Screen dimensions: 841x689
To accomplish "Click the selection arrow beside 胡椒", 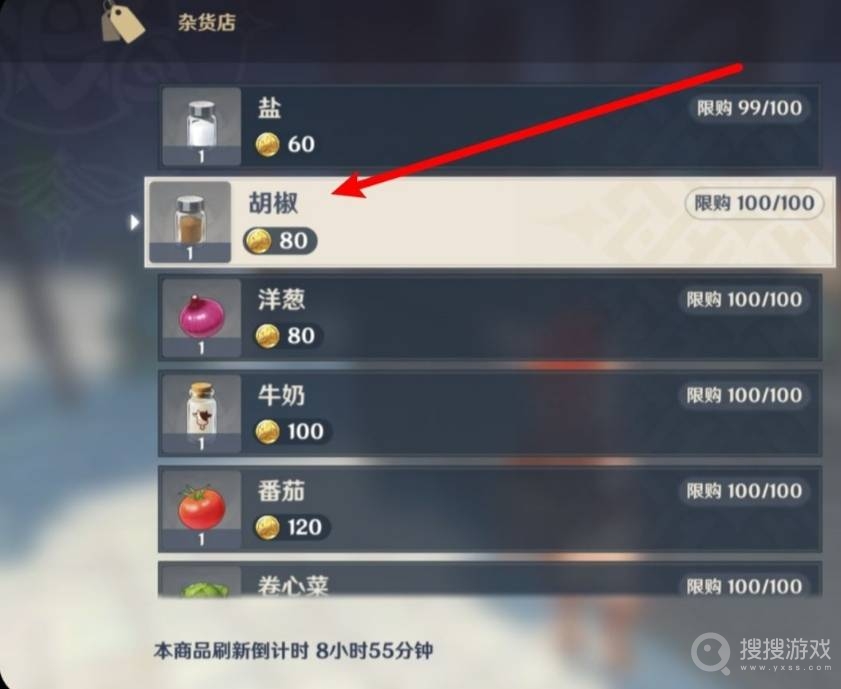I will click(x=134, y=222).
